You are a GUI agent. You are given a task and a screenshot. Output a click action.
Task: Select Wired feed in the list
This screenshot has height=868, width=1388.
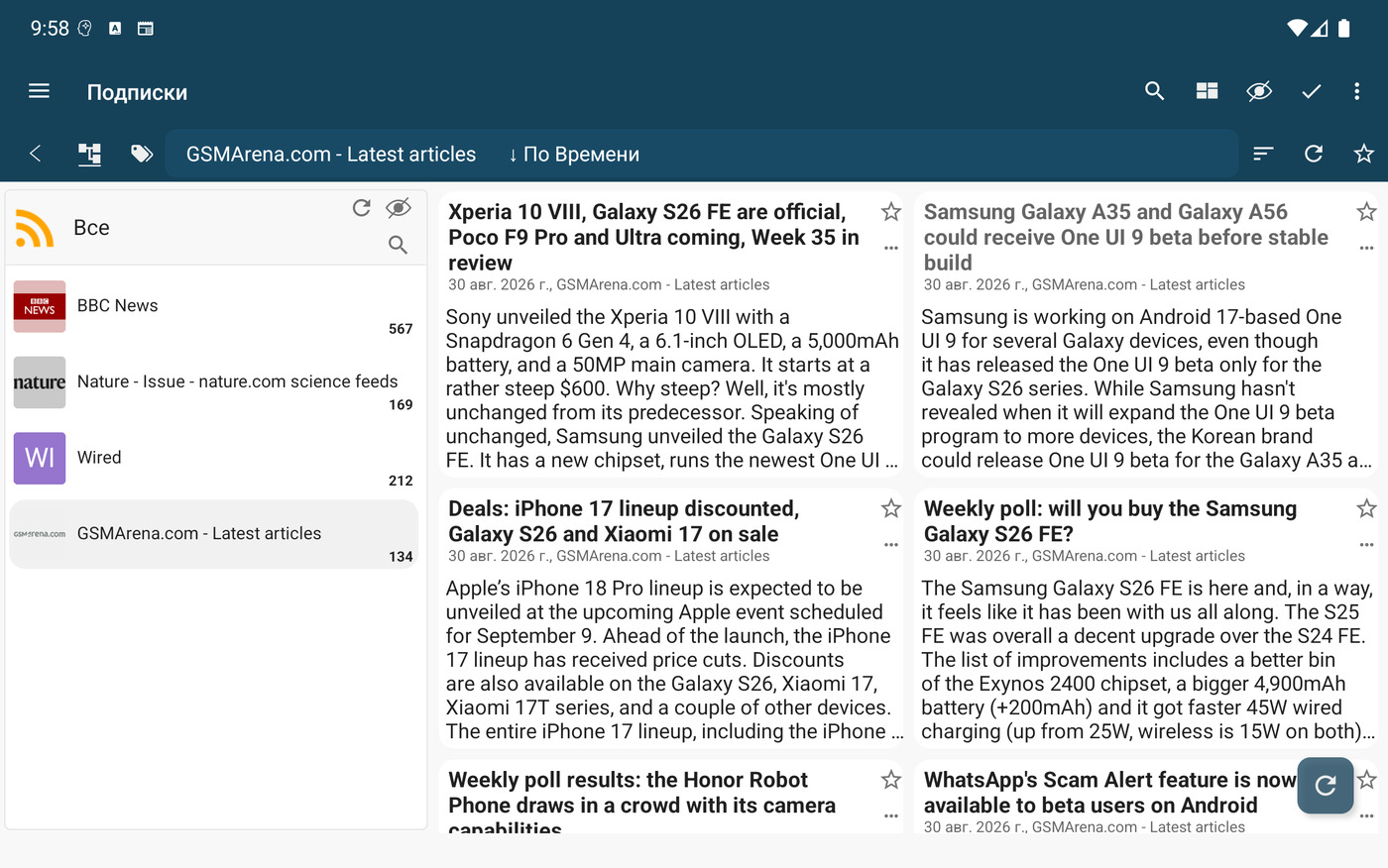pos(214,458)
